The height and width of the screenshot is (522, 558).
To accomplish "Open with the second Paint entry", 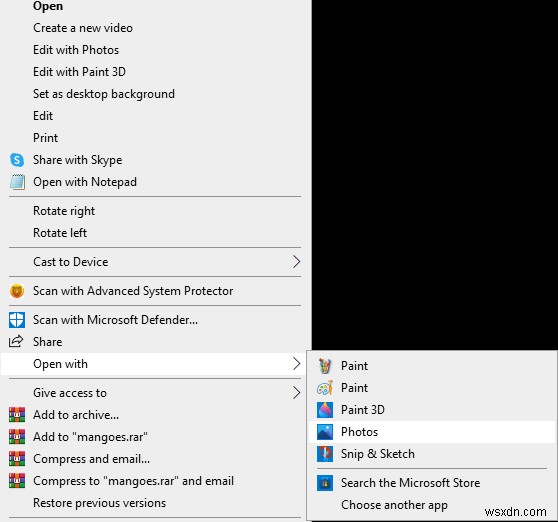I will 431,388.
